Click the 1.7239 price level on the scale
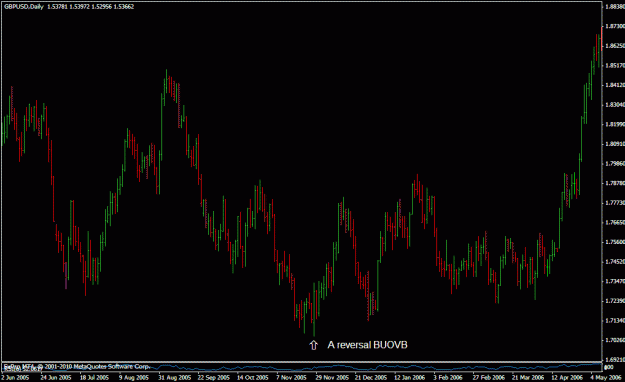The width and height of the screenshot is (625, 382). tap(615, 301)
